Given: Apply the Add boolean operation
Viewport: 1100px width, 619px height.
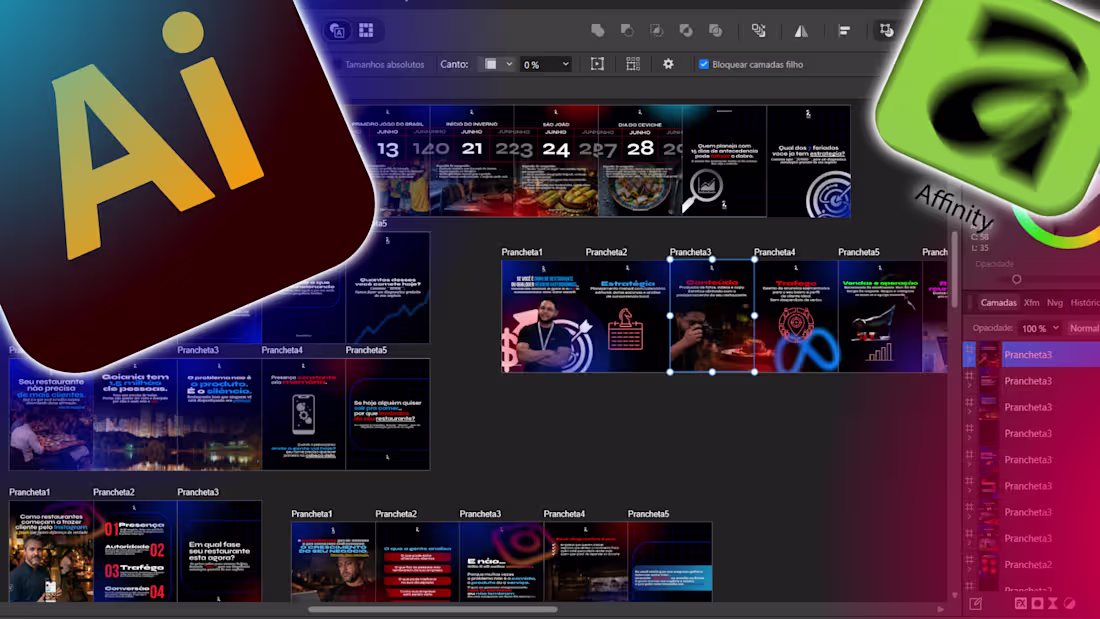Looking at the screenshot, I should [598, 30].
